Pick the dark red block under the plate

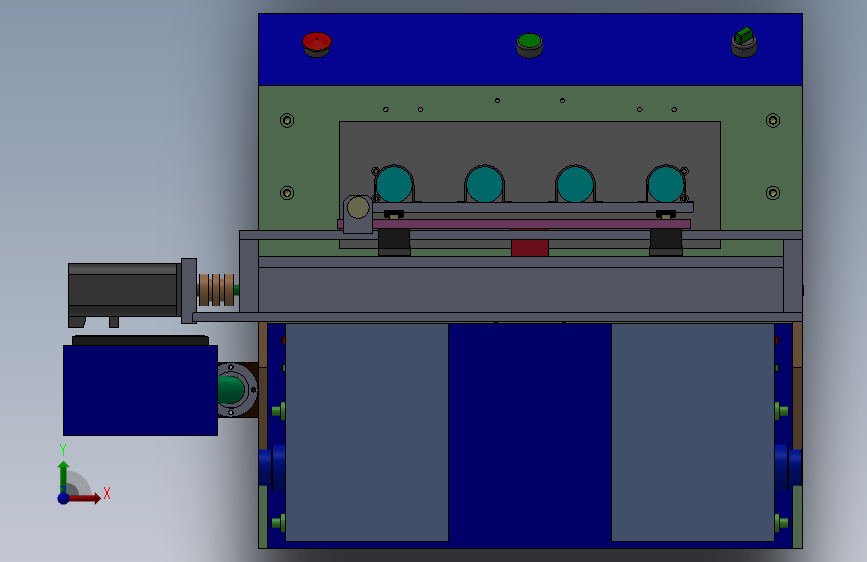point(530,243)
